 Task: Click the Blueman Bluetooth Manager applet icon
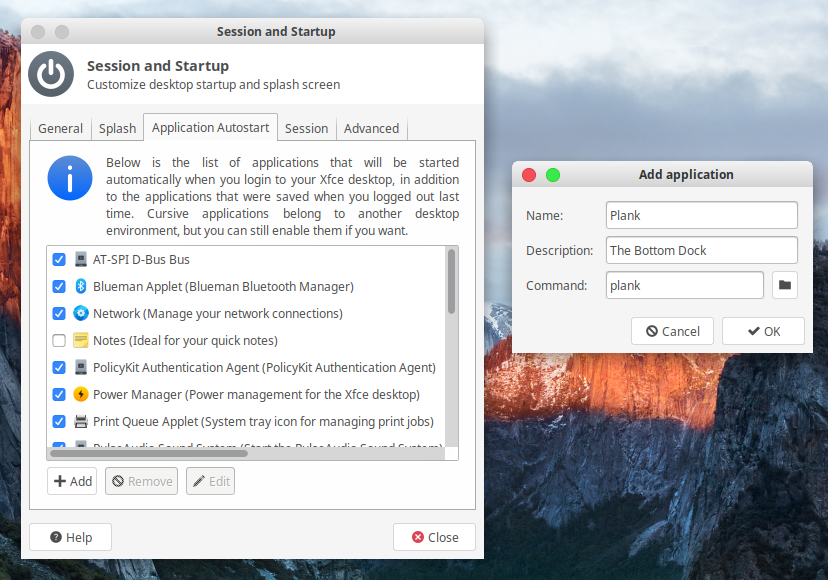pos(80,286)
